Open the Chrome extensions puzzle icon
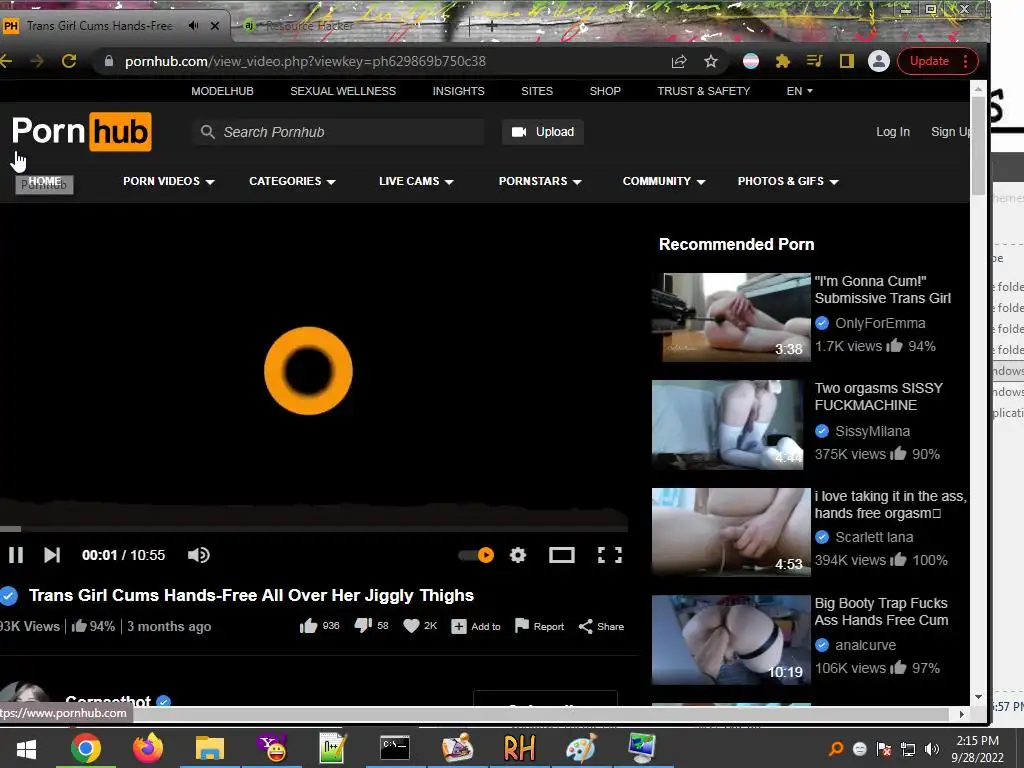The width and height of the screenshot is (1024, 768). [782, 61]
